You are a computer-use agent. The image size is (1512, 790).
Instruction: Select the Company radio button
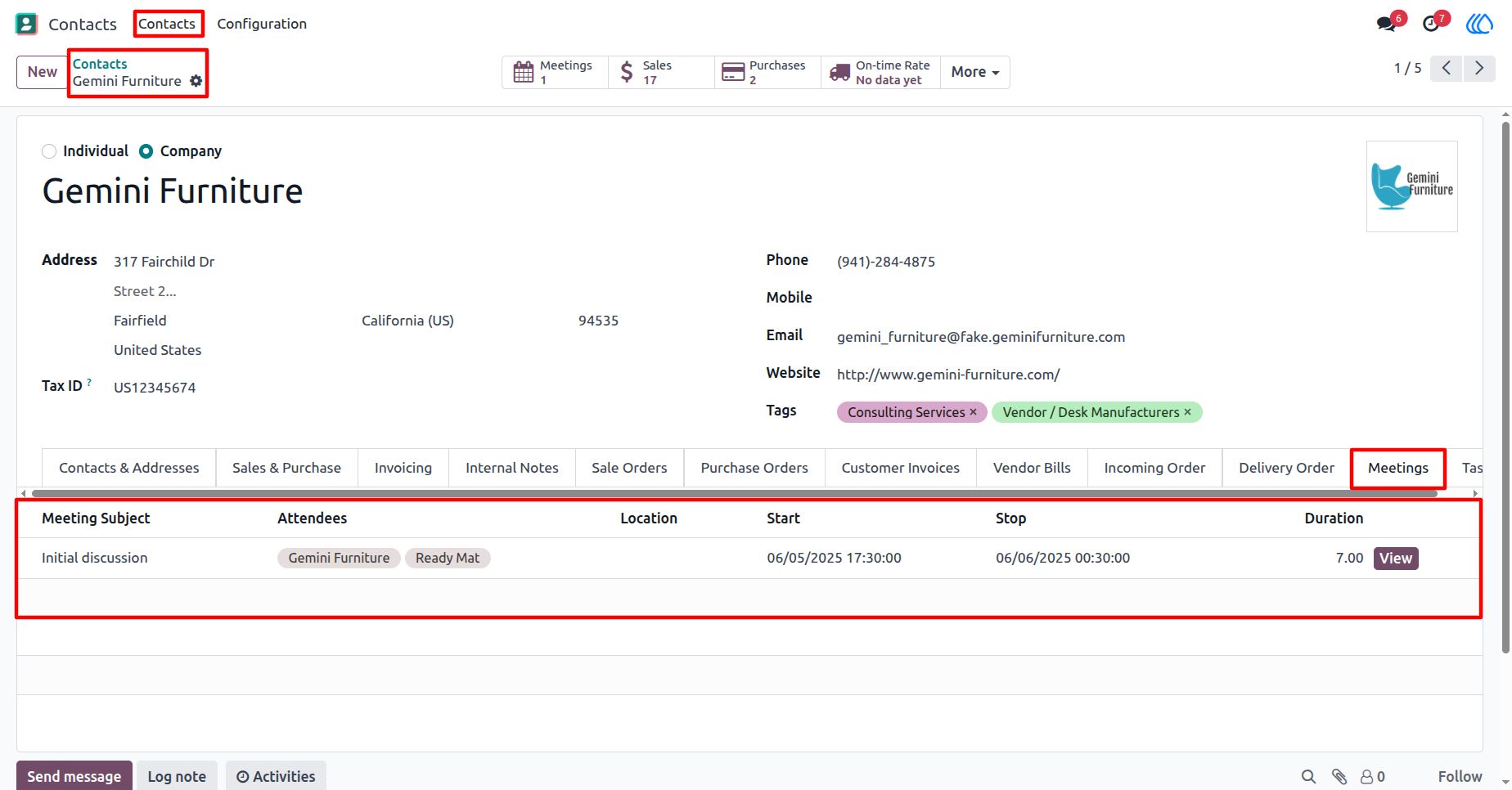(146, 151)
